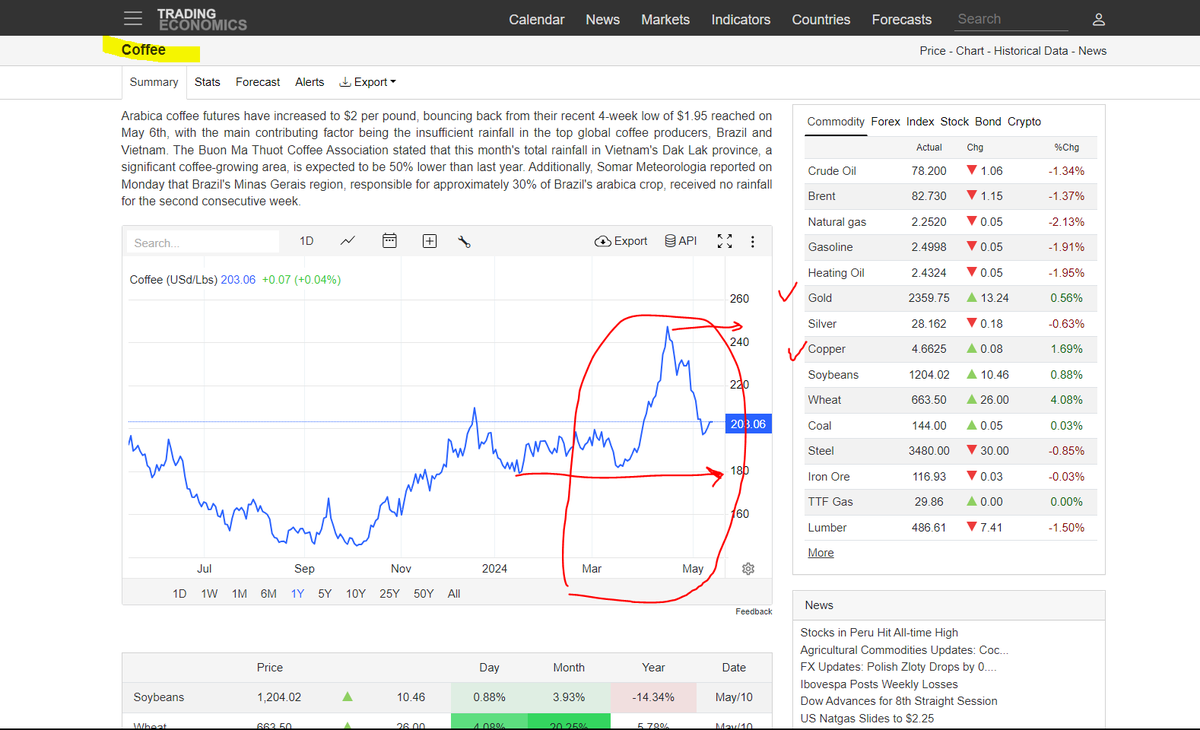Open the chart three-dot options menu
The image size is (1200, 730).
pos(752,242)
